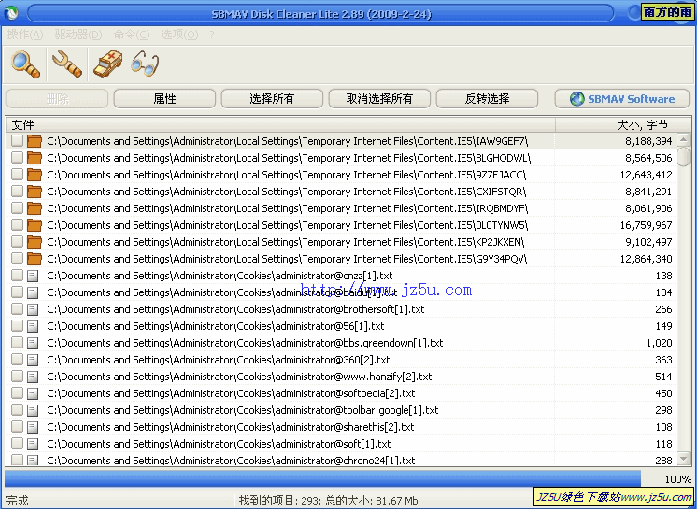Click file icon of cnzz[1].txt row
The width and height of the screenshot is (697, 509).
[x=32, y=276]
